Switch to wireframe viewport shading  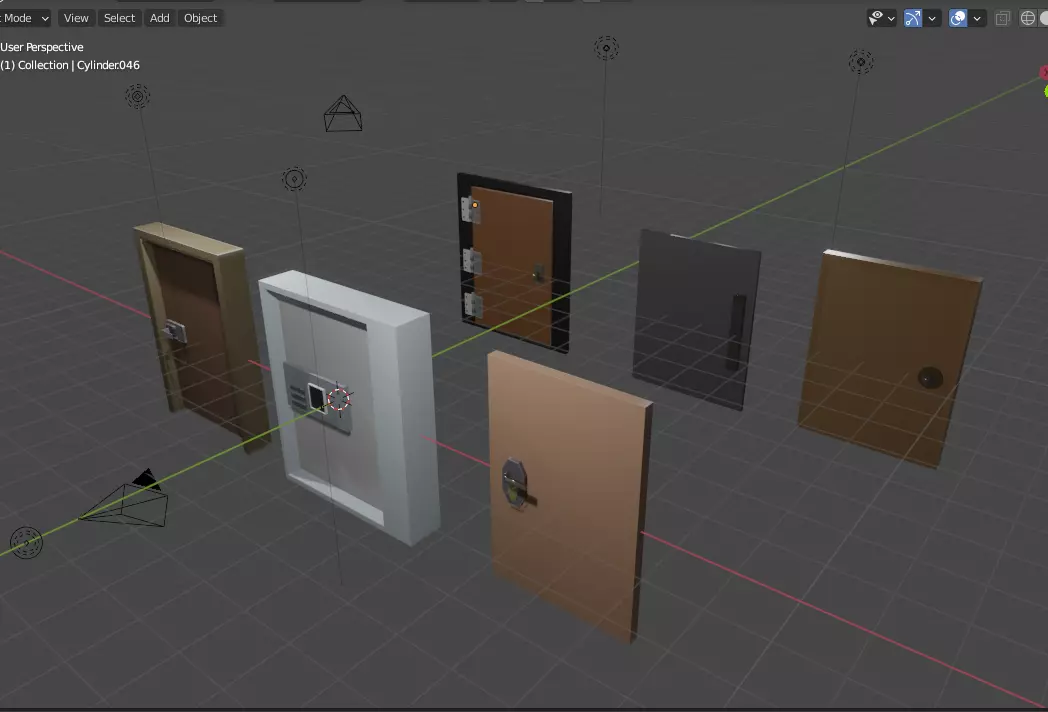tap(1028, 18)
